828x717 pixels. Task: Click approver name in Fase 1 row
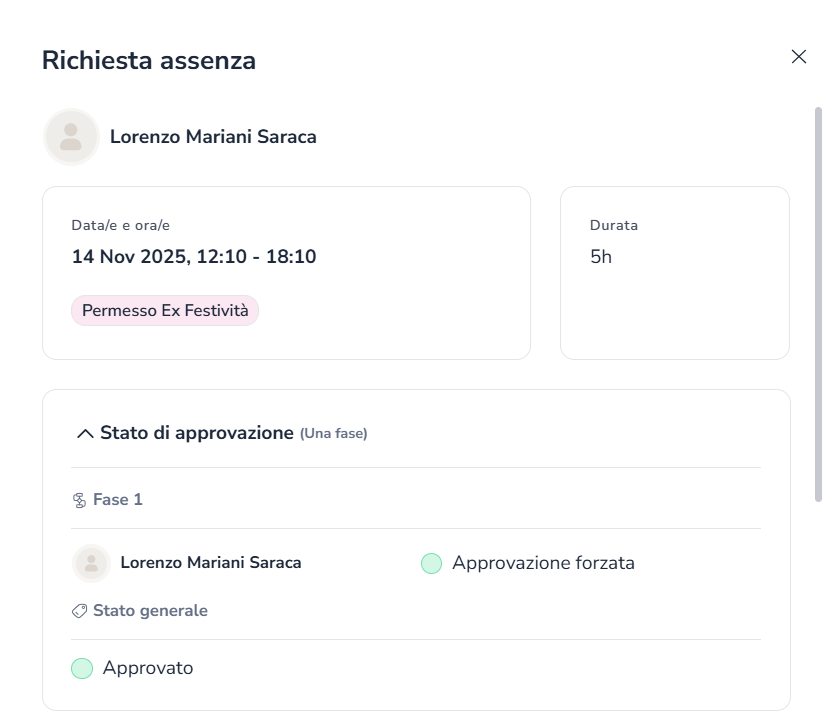click(210, 563)
